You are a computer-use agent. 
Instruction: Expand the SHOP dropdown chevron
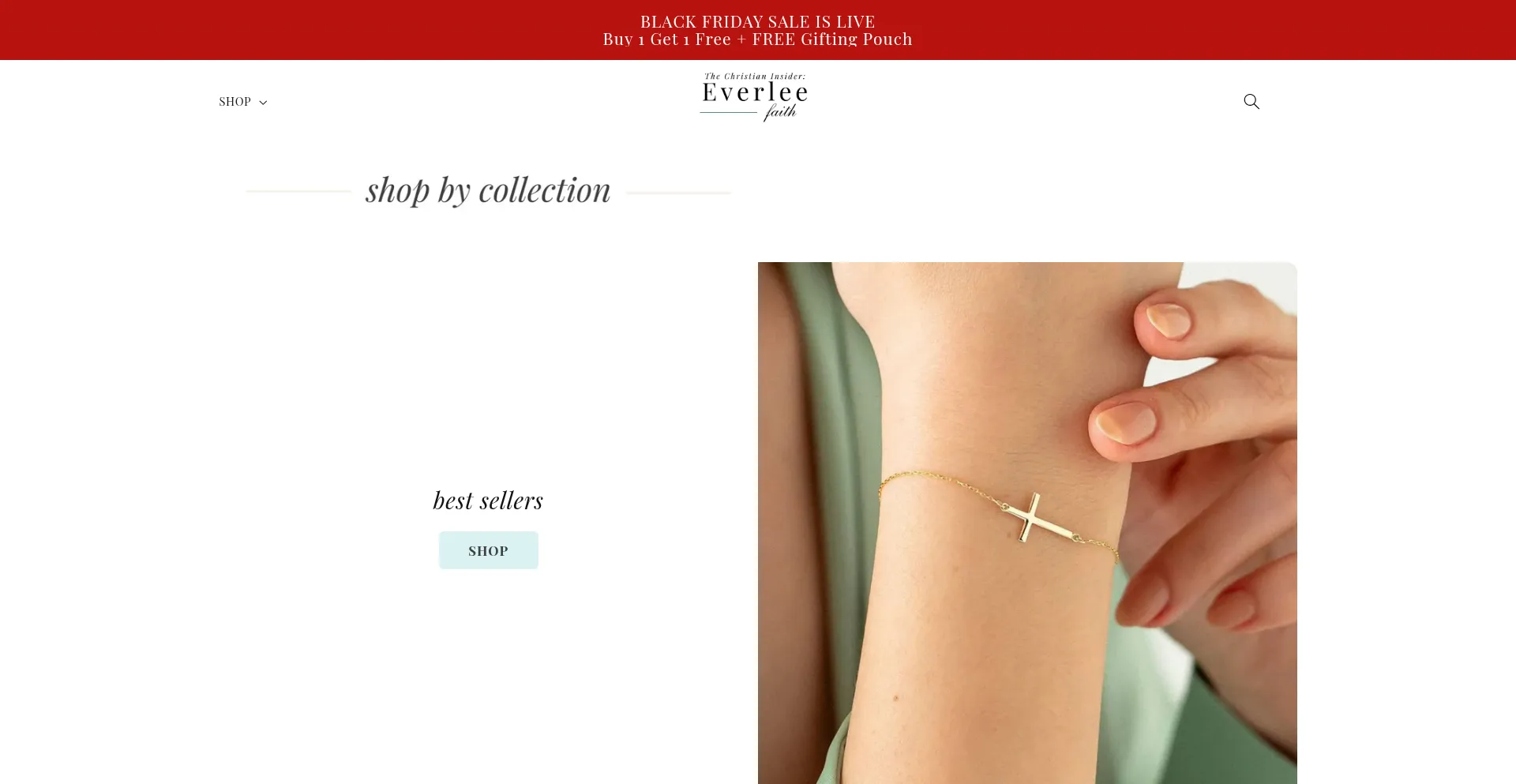pos(263,103)
